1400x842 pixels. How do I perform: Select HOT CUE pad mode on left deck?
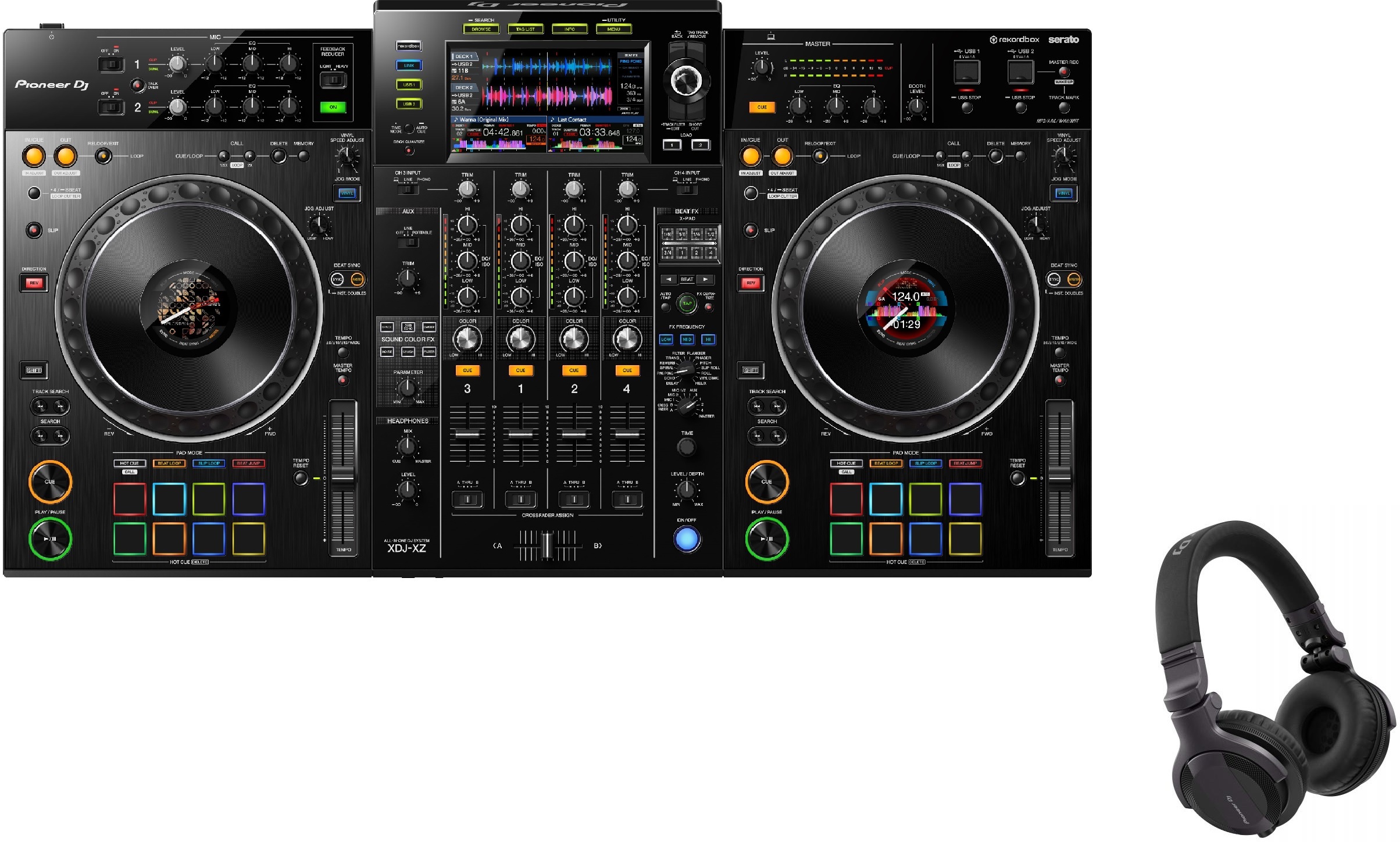(x=129, y=463)
